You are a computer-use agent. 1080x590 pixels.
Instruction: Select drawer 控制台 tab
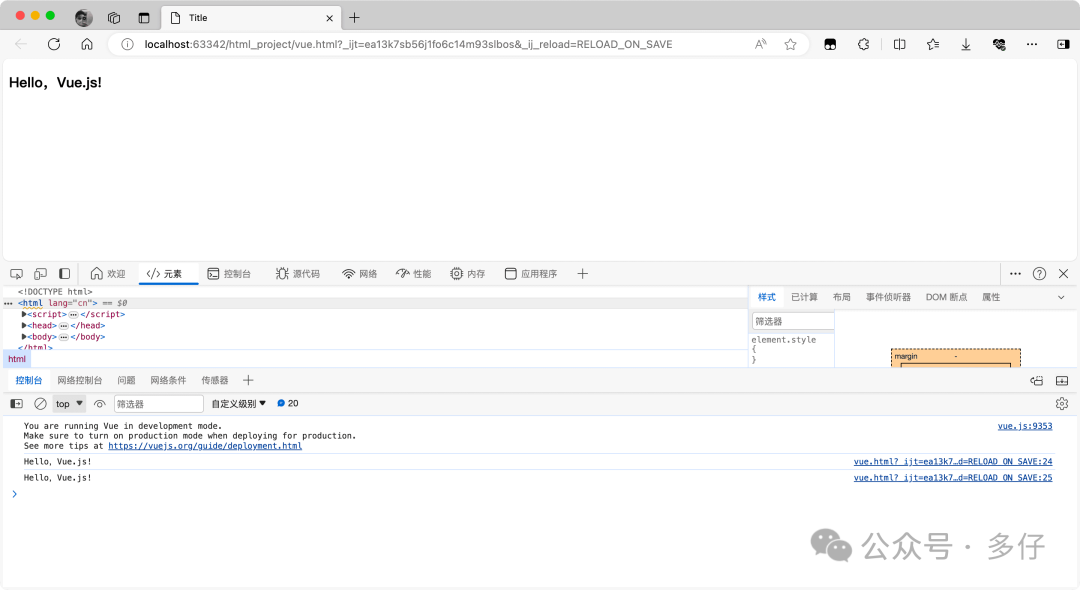click(x=29, y=381)
